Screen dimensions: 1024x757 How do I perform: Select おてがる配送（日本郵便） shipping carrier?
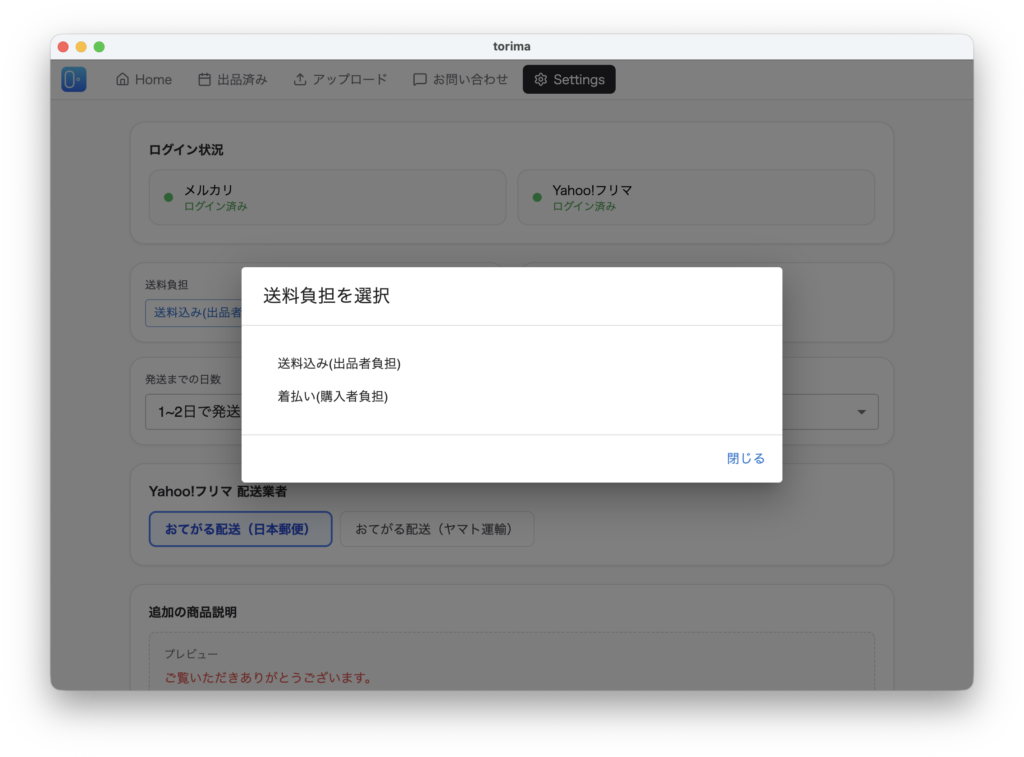240,529
